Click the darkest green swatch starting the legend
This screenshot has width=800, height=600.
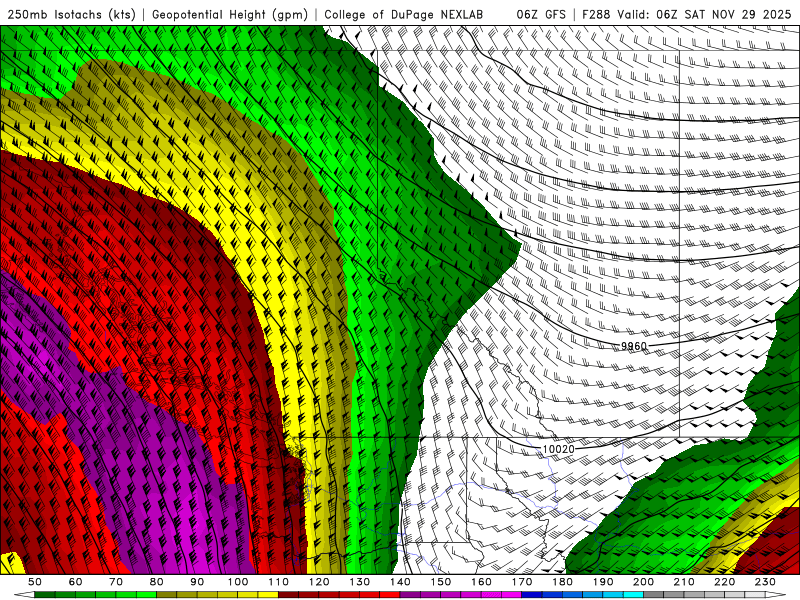(45, 594)
